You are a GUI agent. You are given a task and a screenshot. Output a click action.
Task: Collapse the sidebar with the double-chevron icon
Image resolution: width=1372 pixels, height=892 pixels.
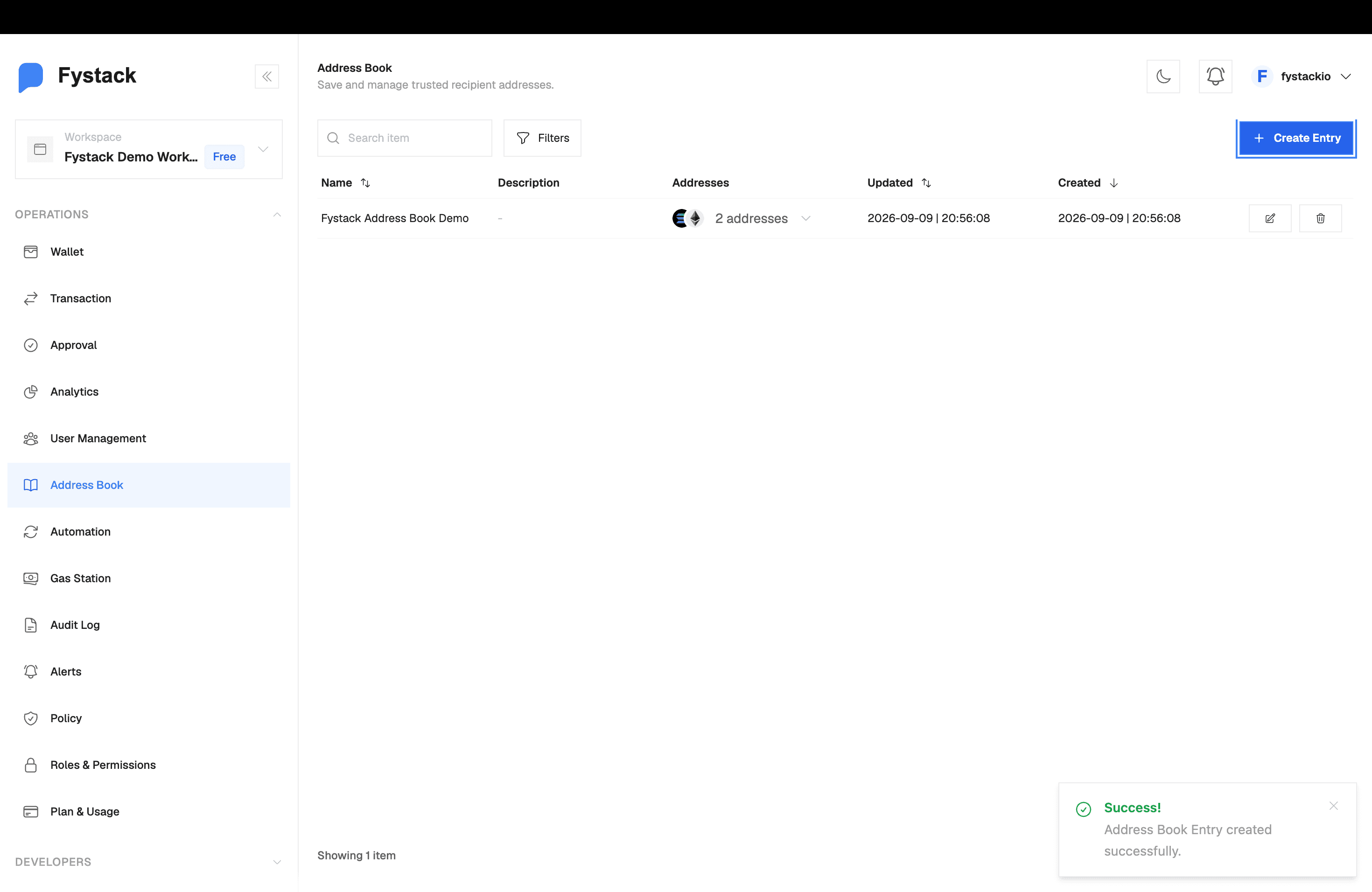(267, 76)
